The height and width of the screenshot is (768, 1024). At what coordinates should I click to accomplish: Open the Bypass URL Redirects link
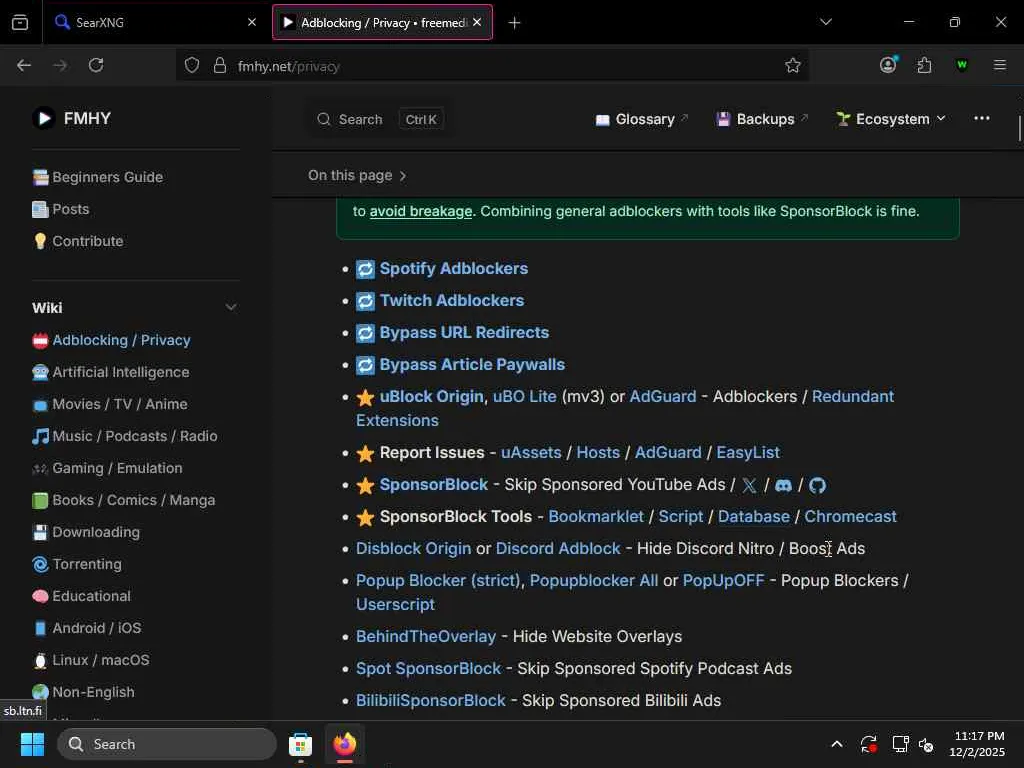pos(464,332)
